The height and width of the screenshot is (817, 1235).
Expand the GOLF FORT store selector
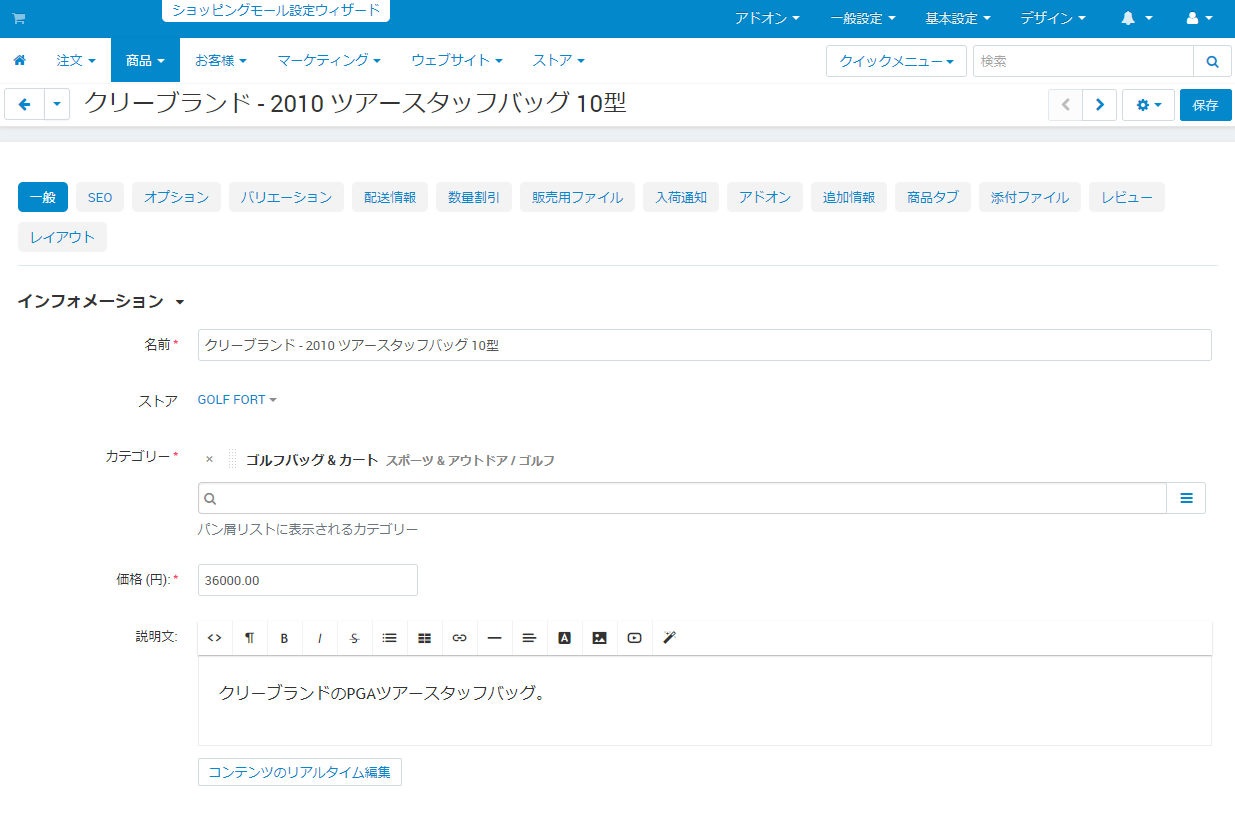pyautogui.click(x=237, y=400)
